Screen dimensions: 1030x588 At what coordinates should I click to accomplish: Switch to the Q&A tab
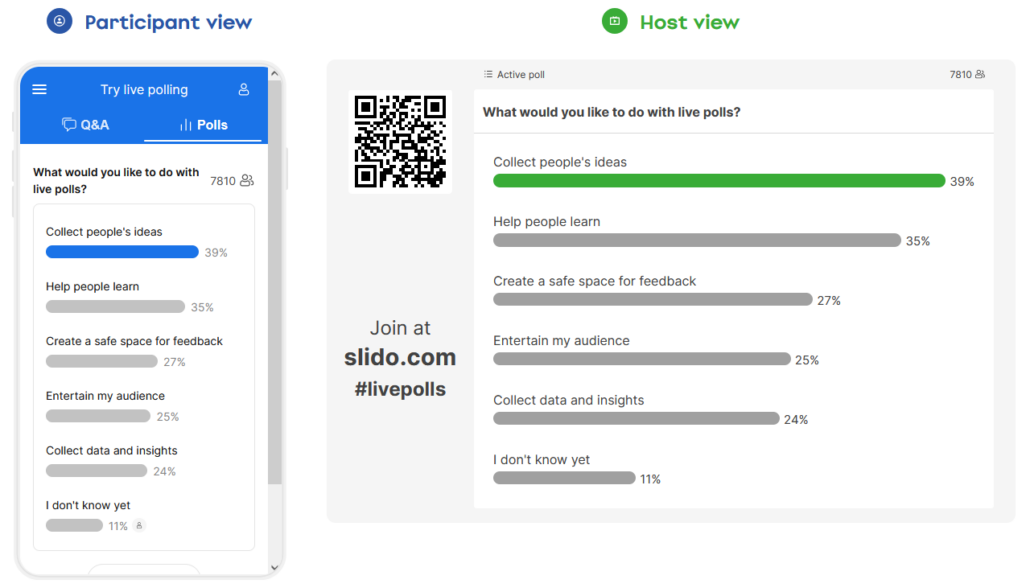[x=86, y=125]
